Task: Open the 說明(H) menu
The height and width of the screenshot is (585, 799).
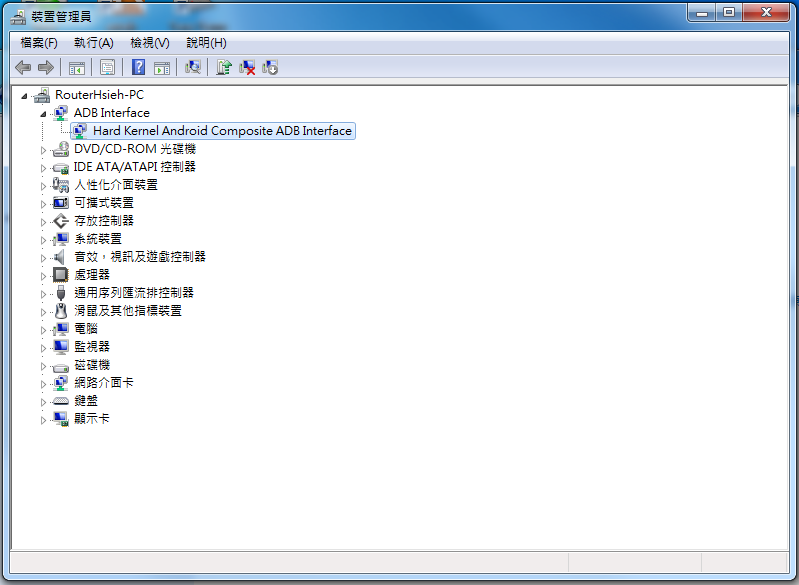Action: point(206,43)
